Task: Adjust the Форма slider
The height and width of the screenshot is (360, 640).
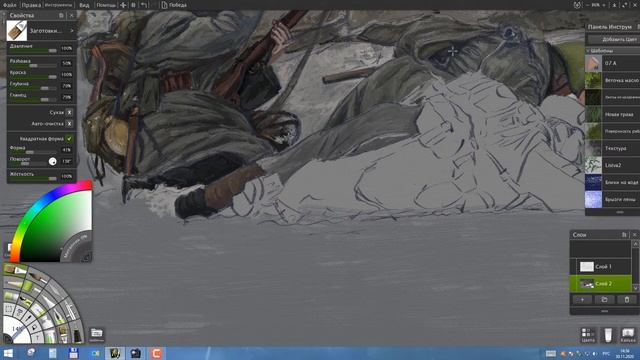Action: (x=33, y=152)
